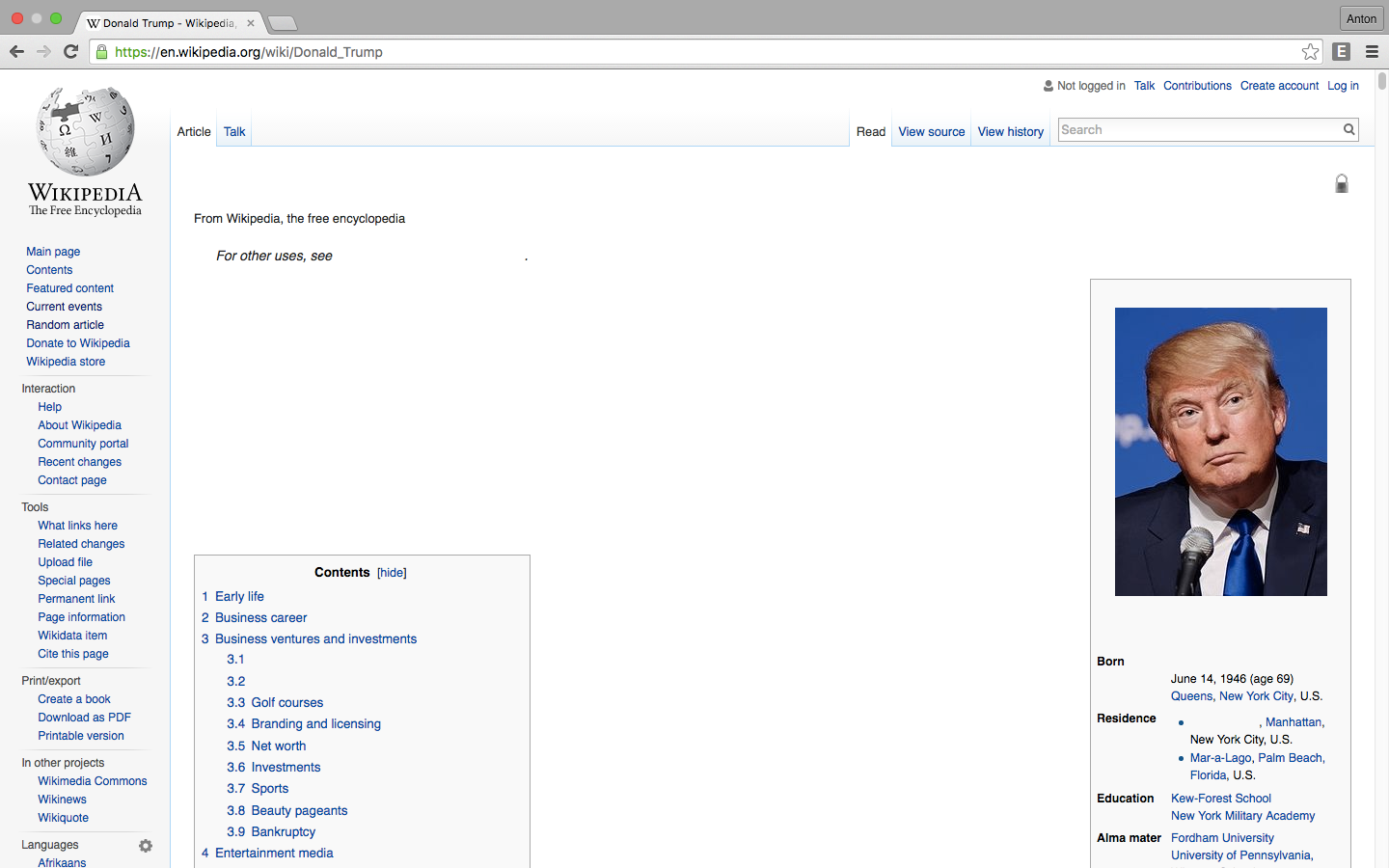Image resolution: width=1389 pixels, height=868 pixels.
Task: Reload the page with the refresh icon
Action: [x=70, y=51]
